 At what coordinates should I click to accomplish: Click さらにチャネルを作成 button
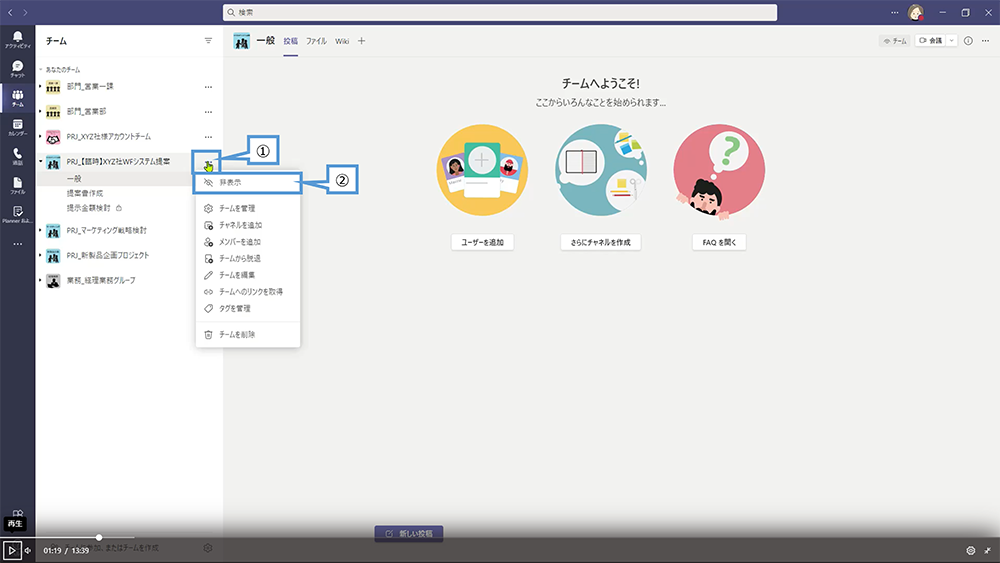click(601, 242)
